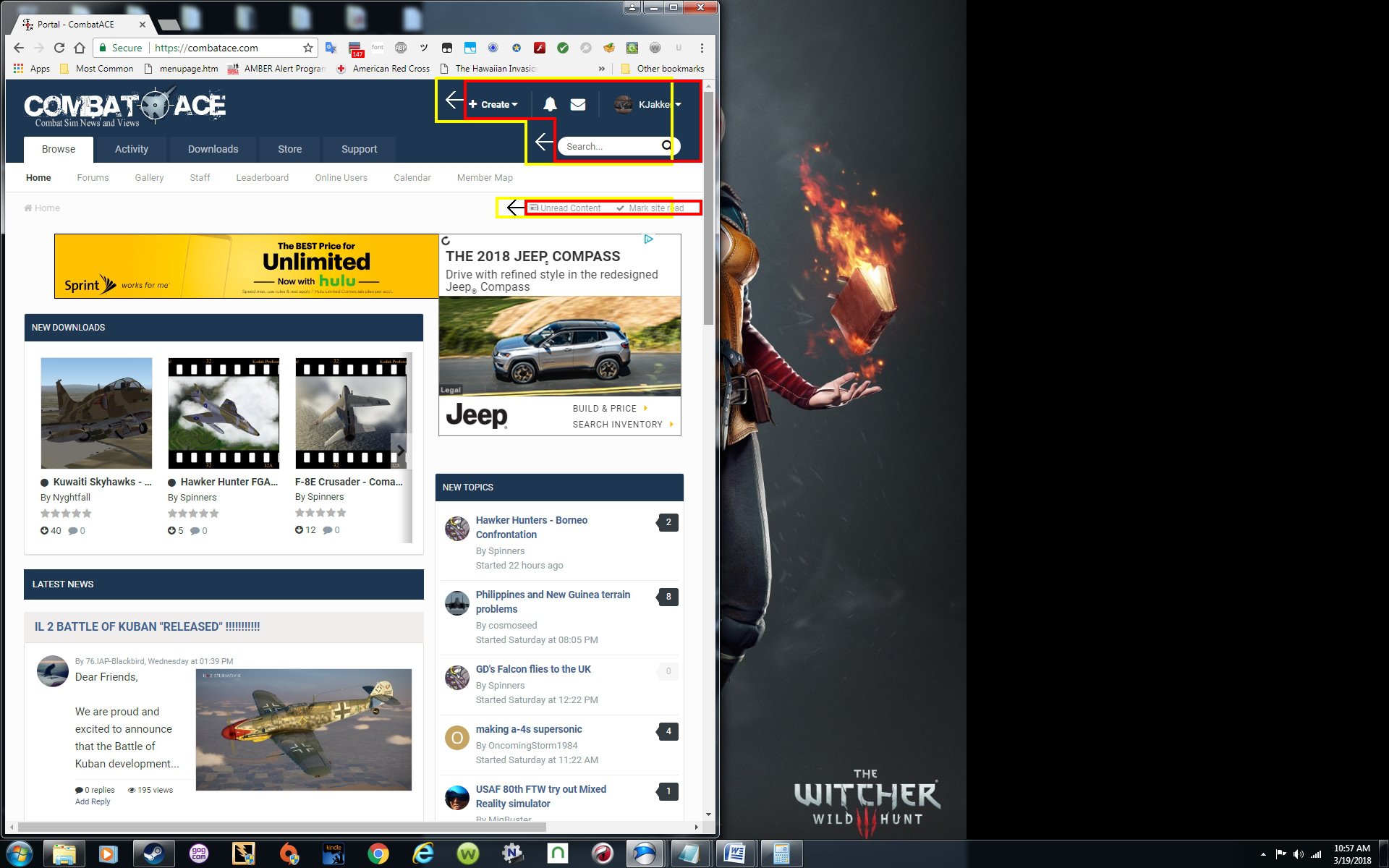Open extension with red 147 badge
Viewport: 1389px width, 868px height.
coord(355,49)
